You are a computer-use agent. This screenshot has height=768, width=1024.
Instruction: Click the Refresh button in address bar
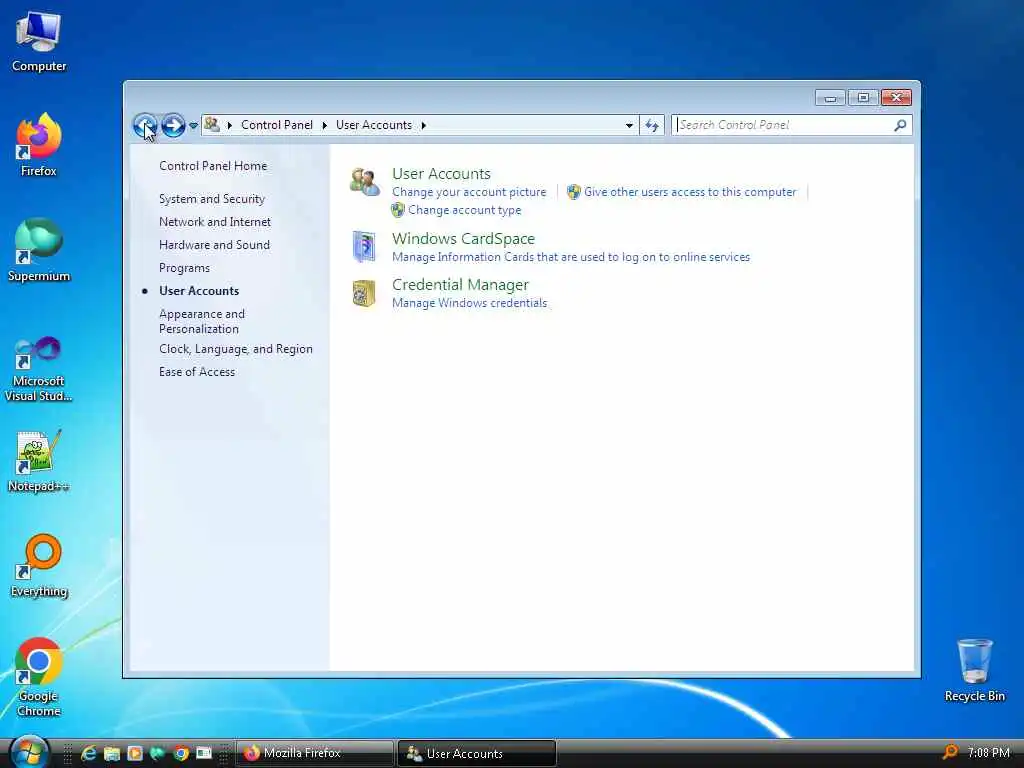click(652, 125)
